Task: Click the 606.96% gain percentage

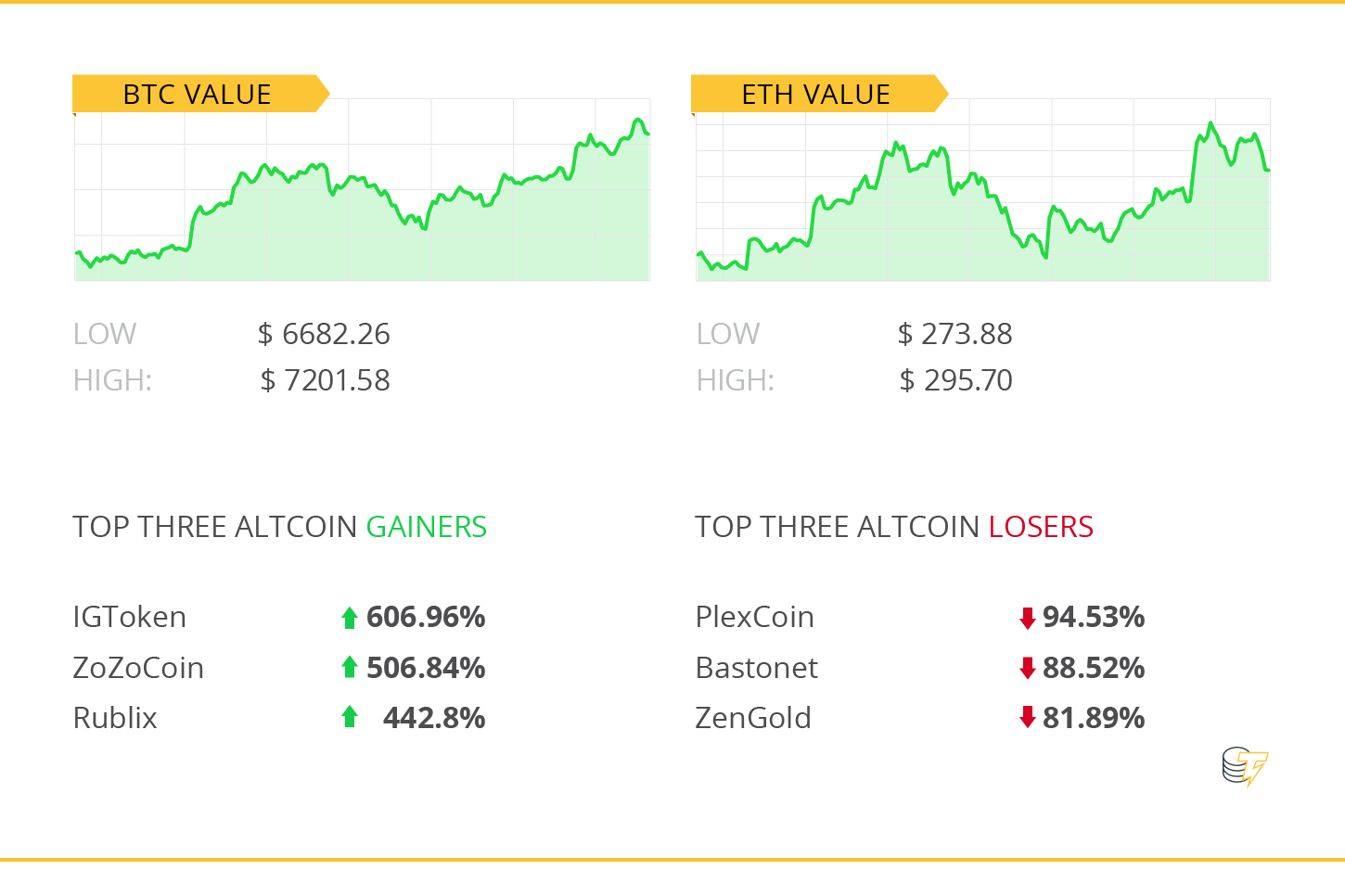Action: click(426, 617)
